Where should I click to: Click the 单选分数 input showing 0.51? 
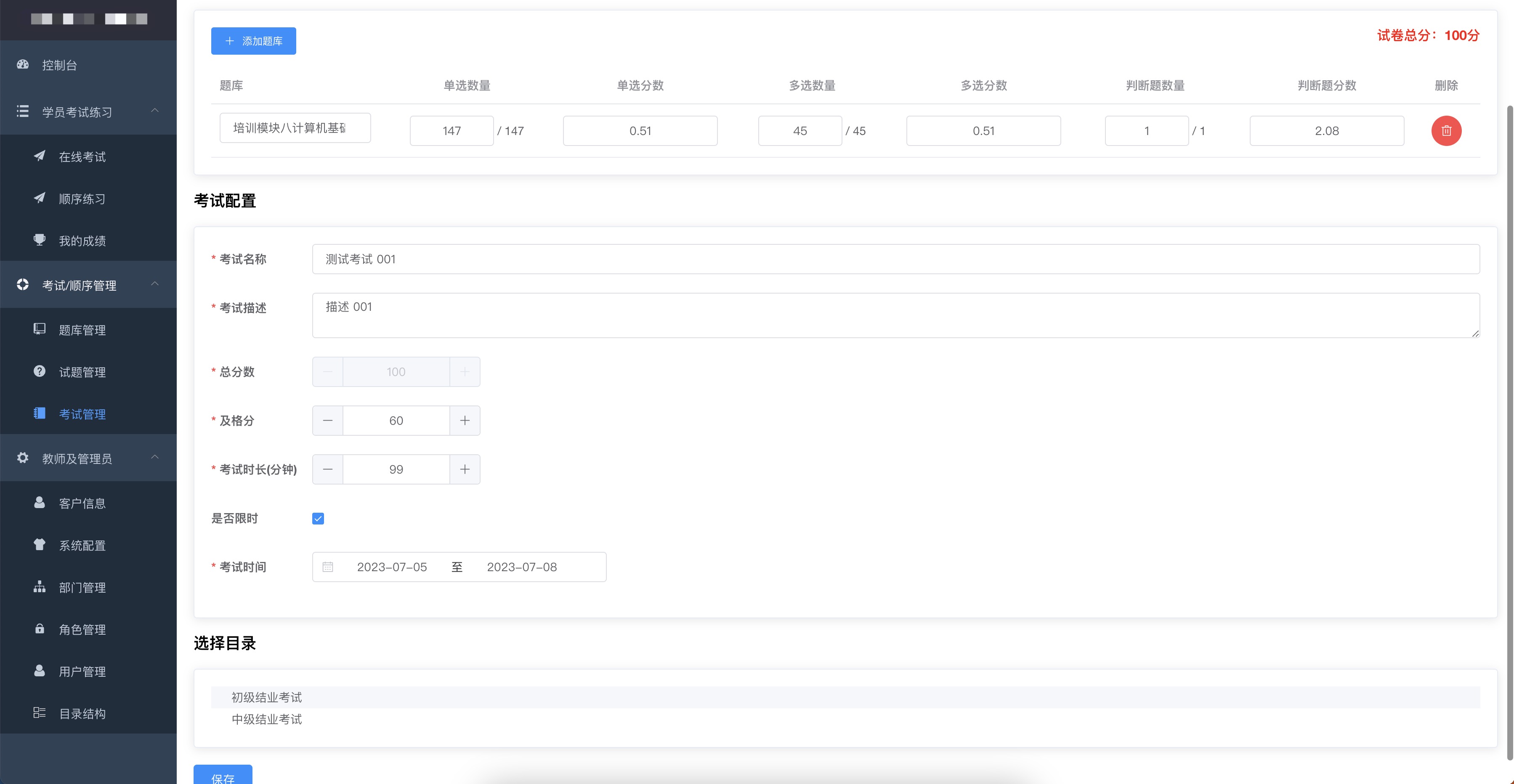(640, 130)
